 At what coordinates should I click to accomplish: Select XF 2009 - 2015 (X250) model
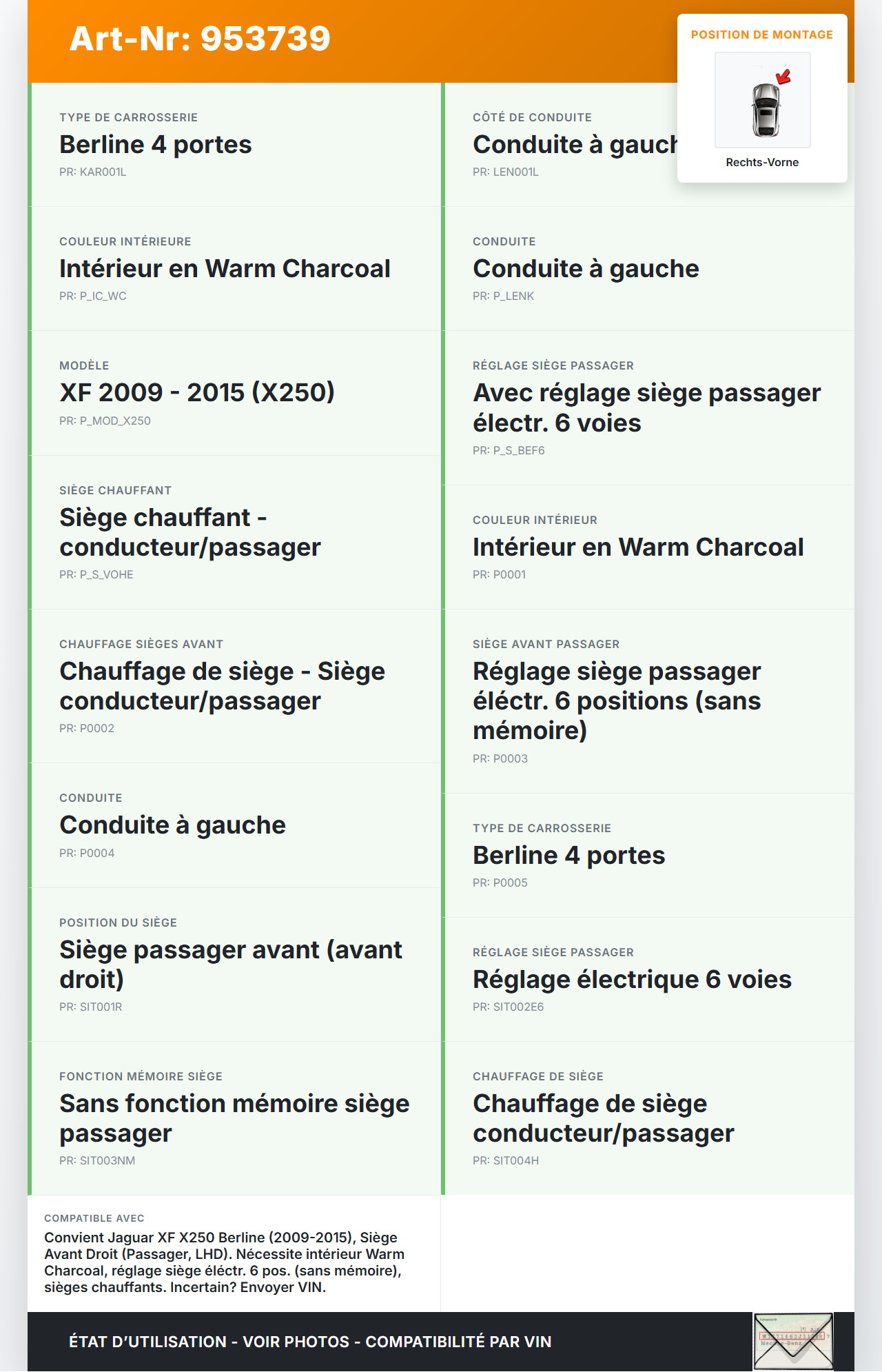197,393
